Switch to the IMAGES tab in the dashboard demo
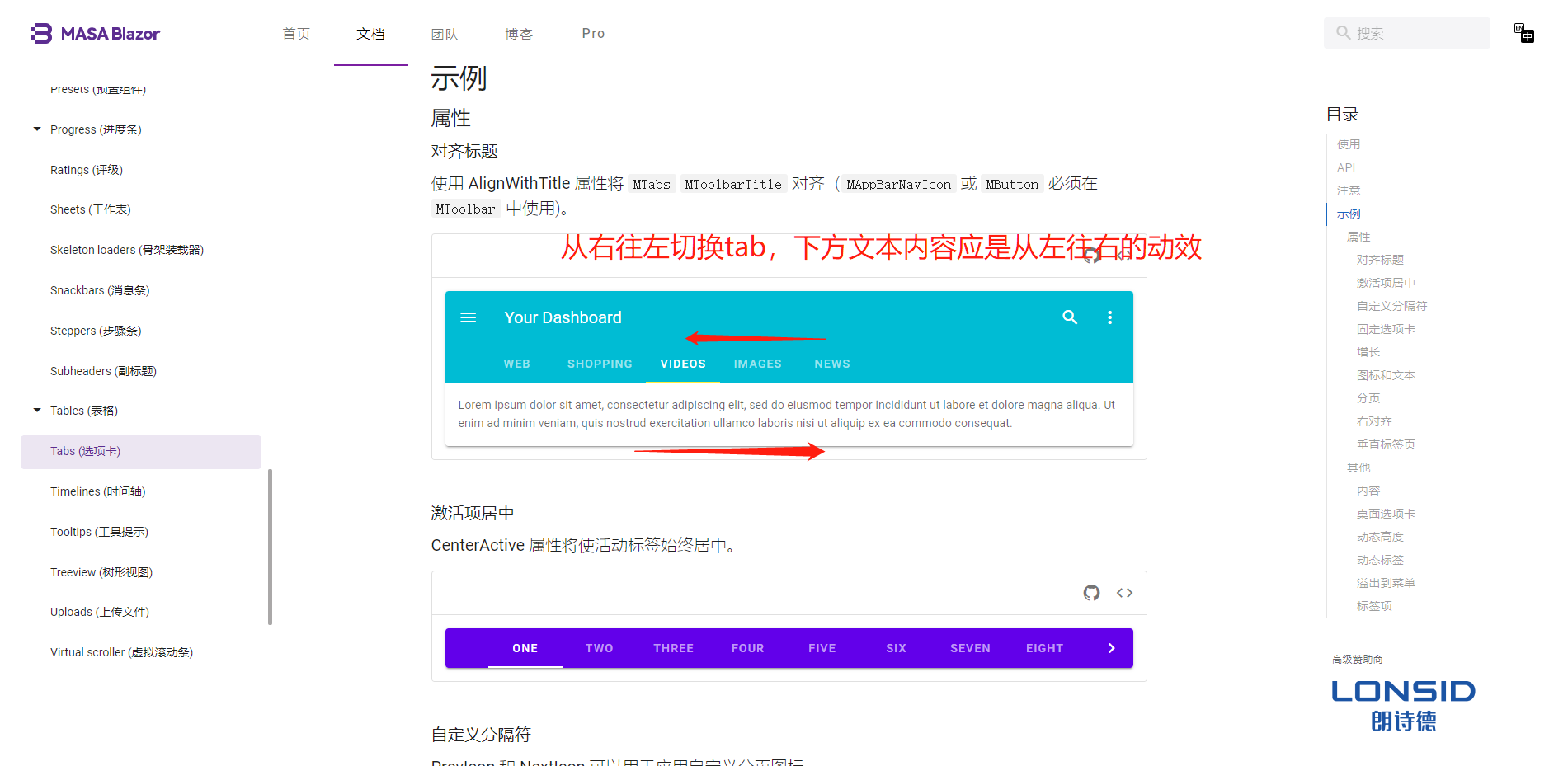Viewport: 1568px width, 766px height. click(x=757, y=364)
